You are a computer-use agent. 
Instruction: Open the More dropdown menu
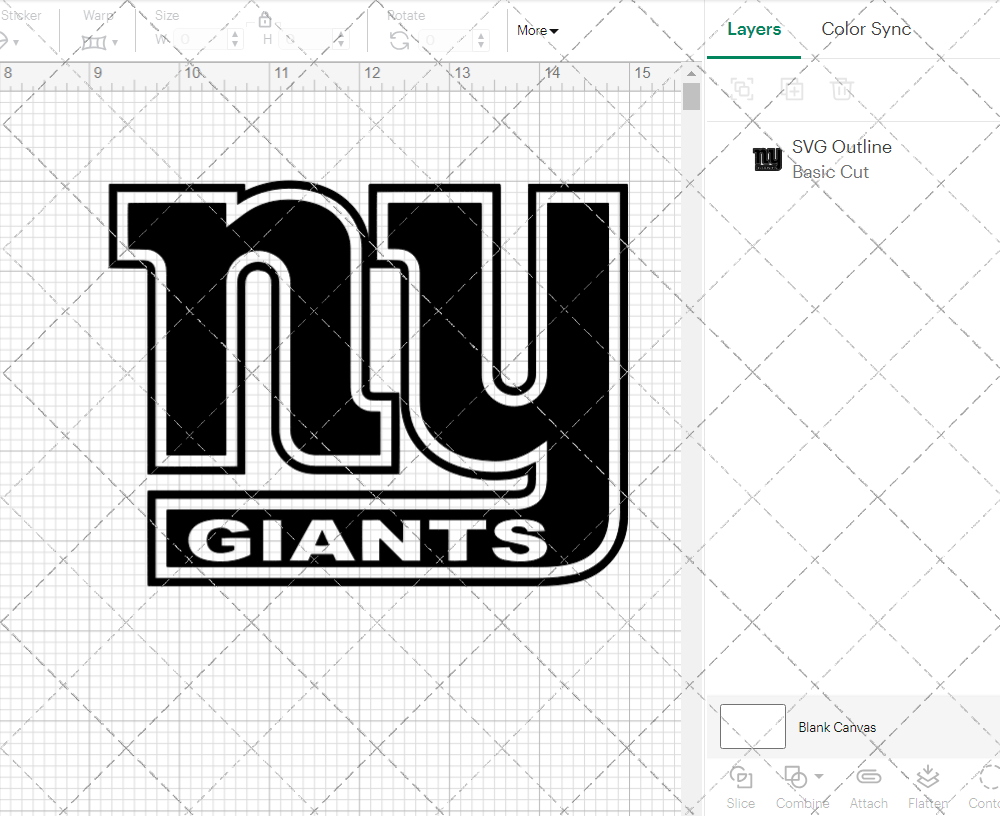537,30
